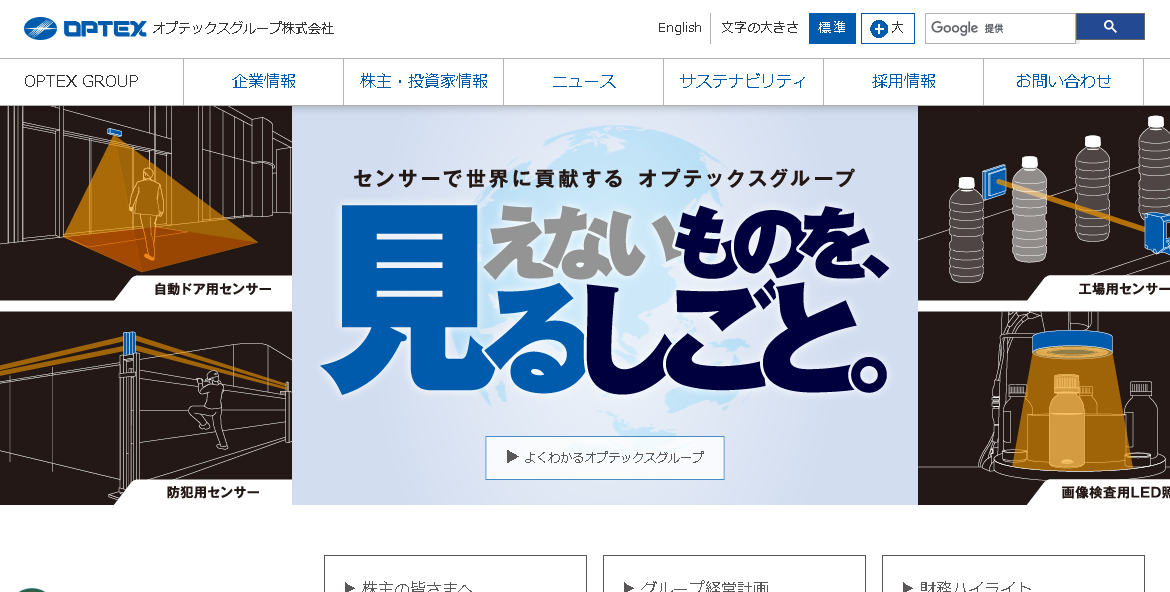Screen dimensions: 1170x592
Task: Switch the site language to English
Action: [x=679, y=28]
